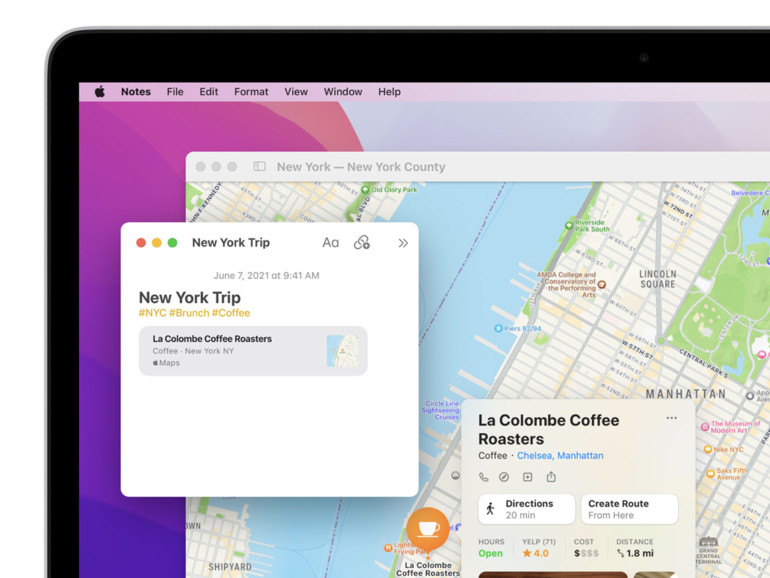This screenshot has width=770, height=578.
Task: Click the map thumbnail in the note link card
Action: pos(342,351)
